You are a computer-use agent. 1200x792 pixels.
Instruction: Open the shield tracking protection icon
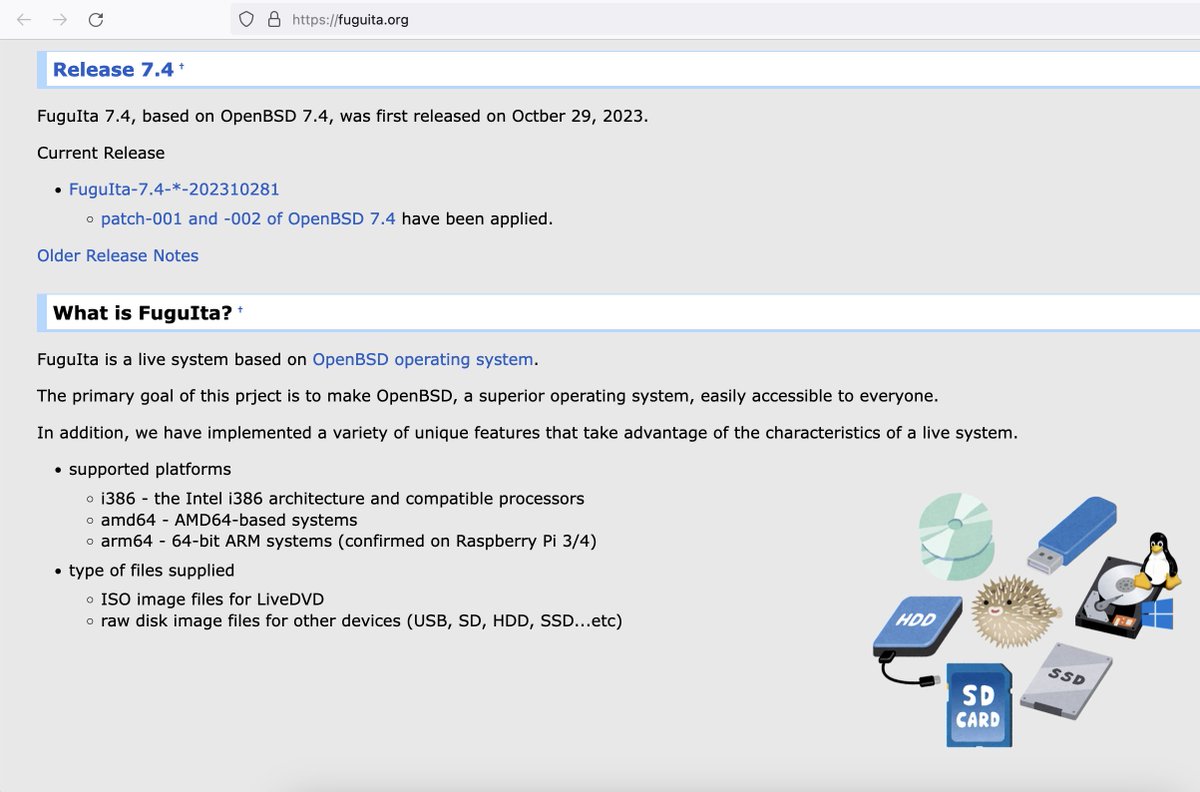coord(247,19)
